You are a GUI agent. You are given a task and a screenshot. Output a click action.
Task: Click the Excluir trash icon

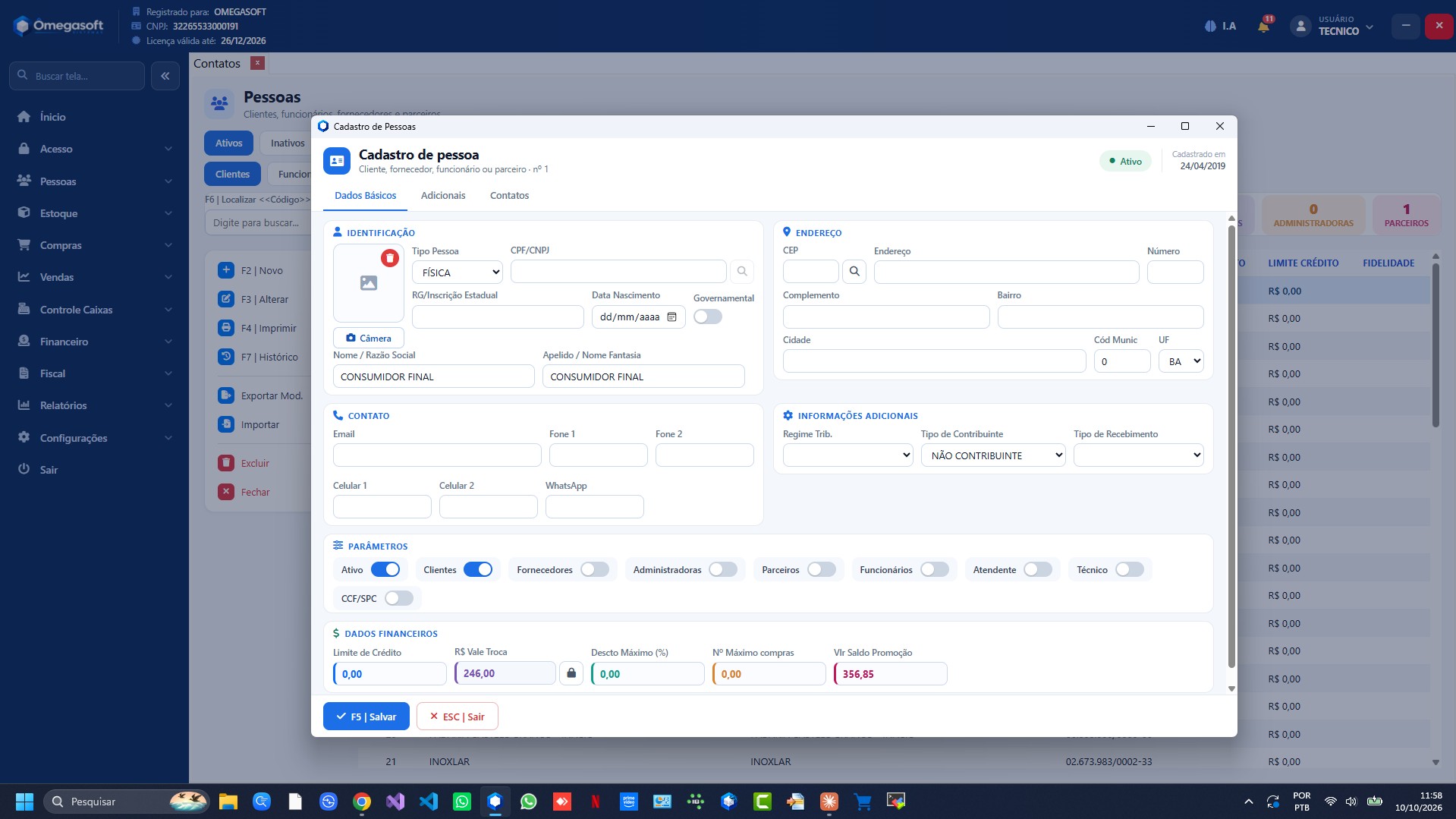tap(226, 463)
